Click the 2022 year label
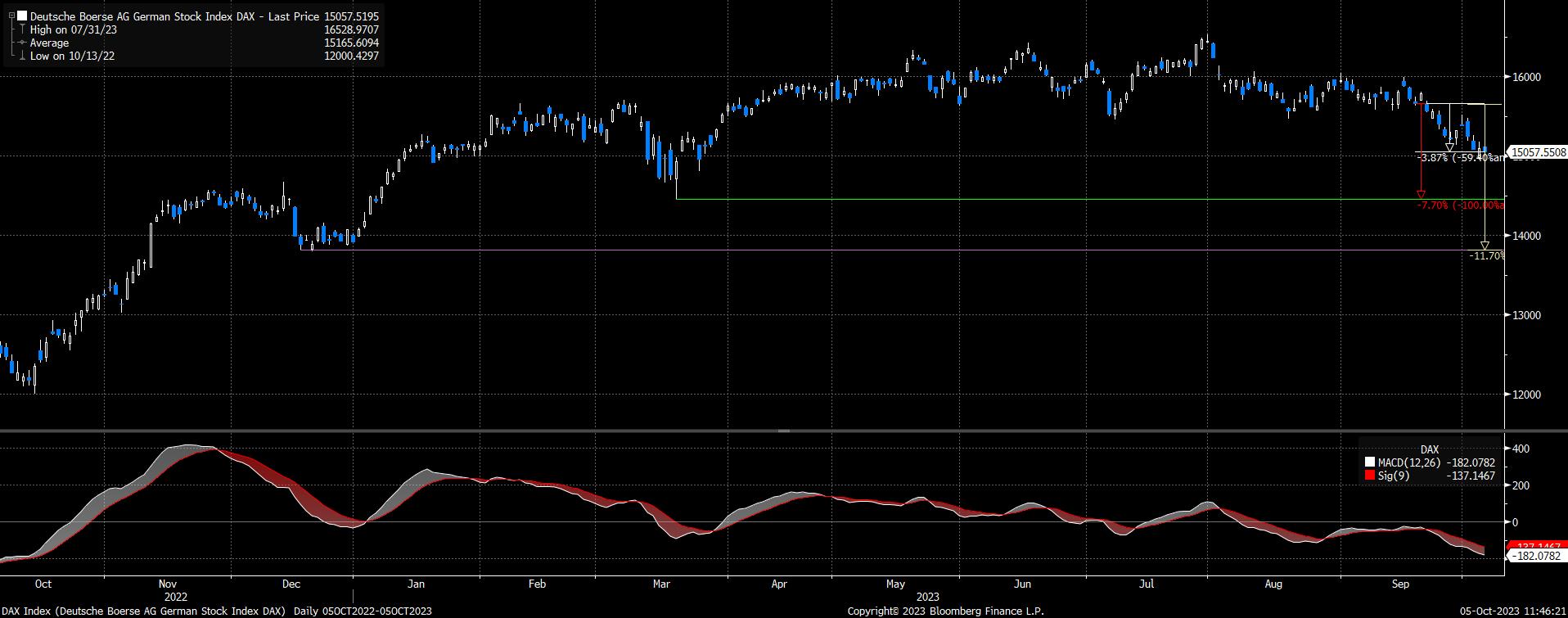The width and height of the screenshot is (1568, 618). (176, 597)
